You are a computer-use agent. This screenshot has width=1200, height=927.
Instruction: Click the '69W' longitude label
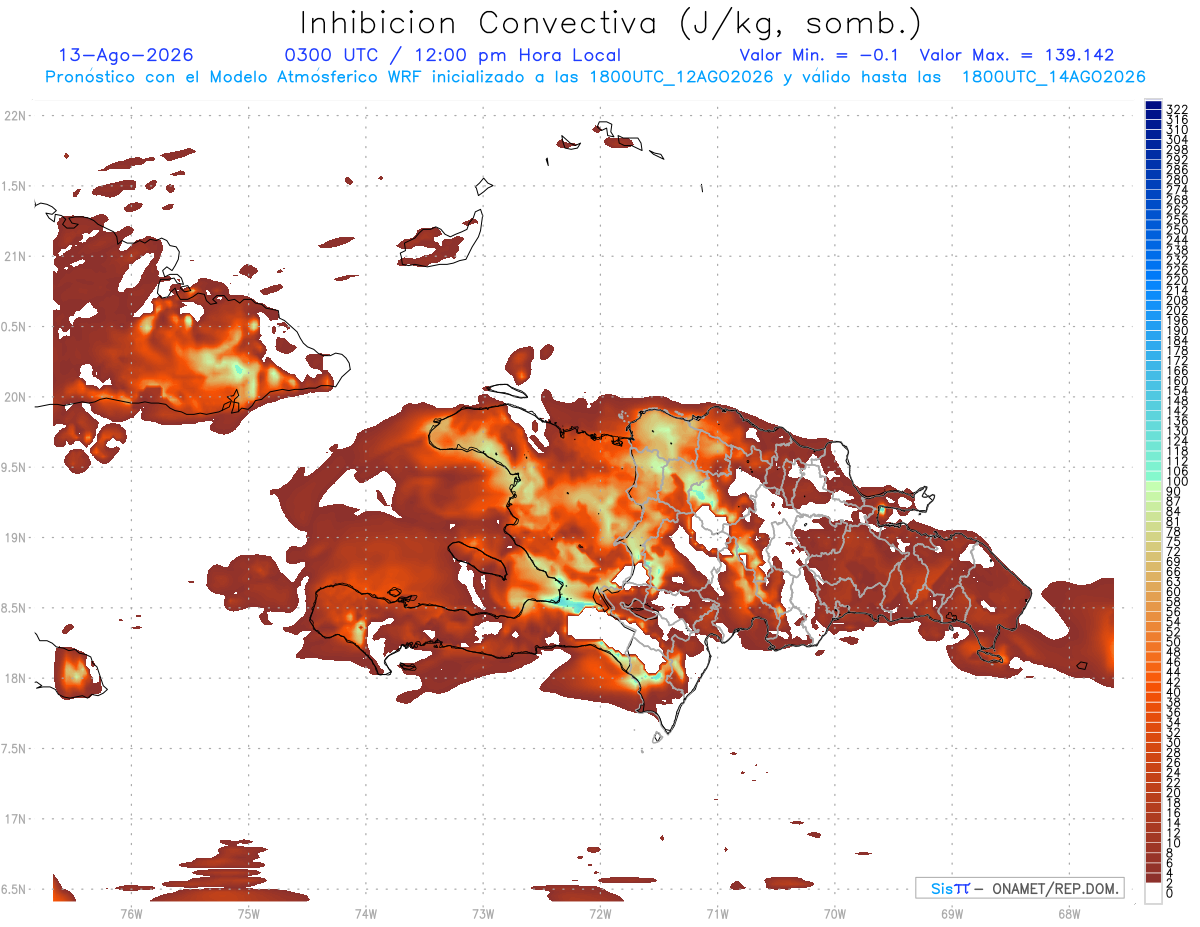click(951, 913)
